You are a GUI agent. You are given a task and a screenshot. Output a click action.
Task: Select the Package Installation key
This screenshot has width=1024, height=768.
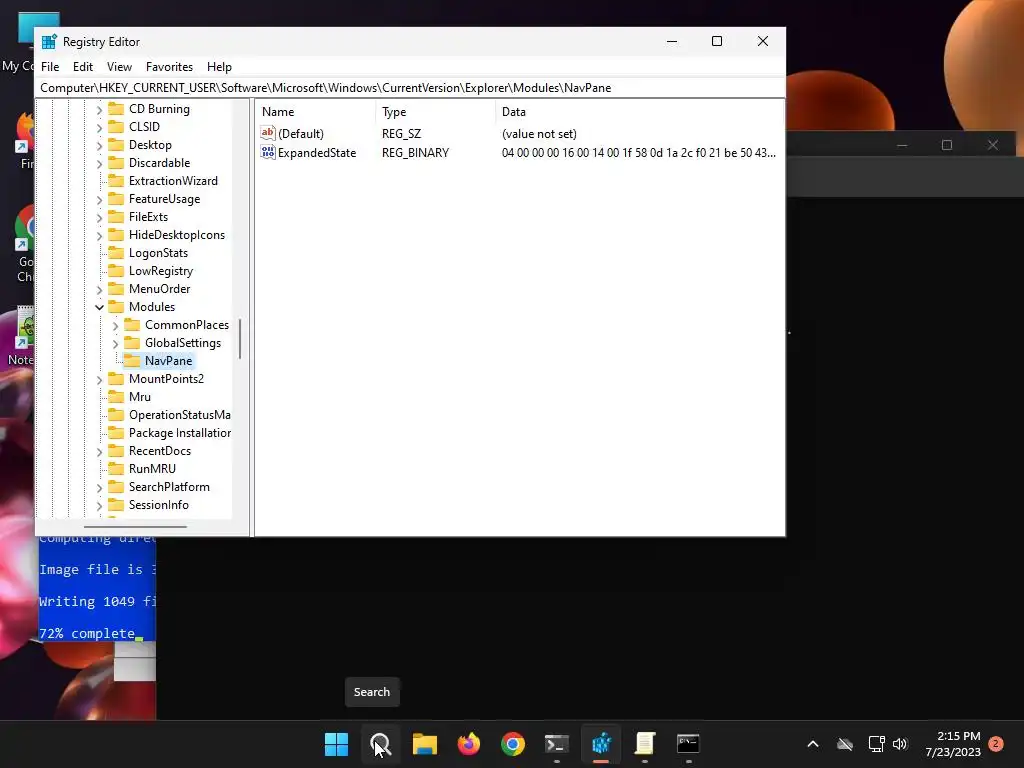[180, 432]
